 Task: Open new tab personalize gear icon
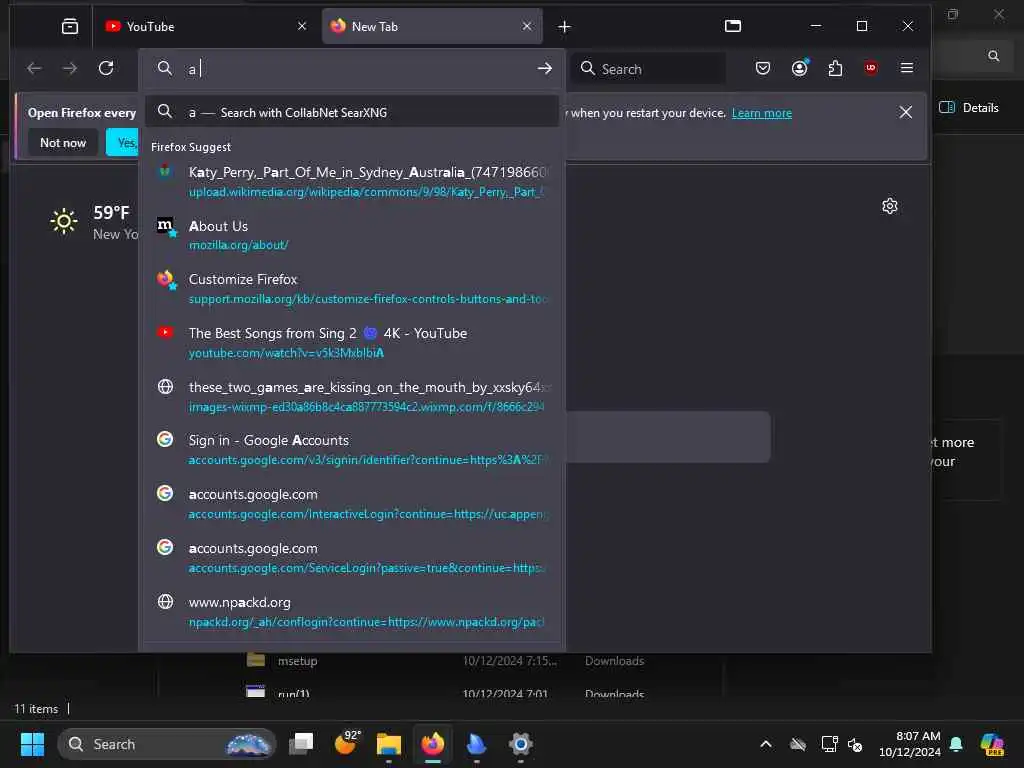tap(889, 206)
